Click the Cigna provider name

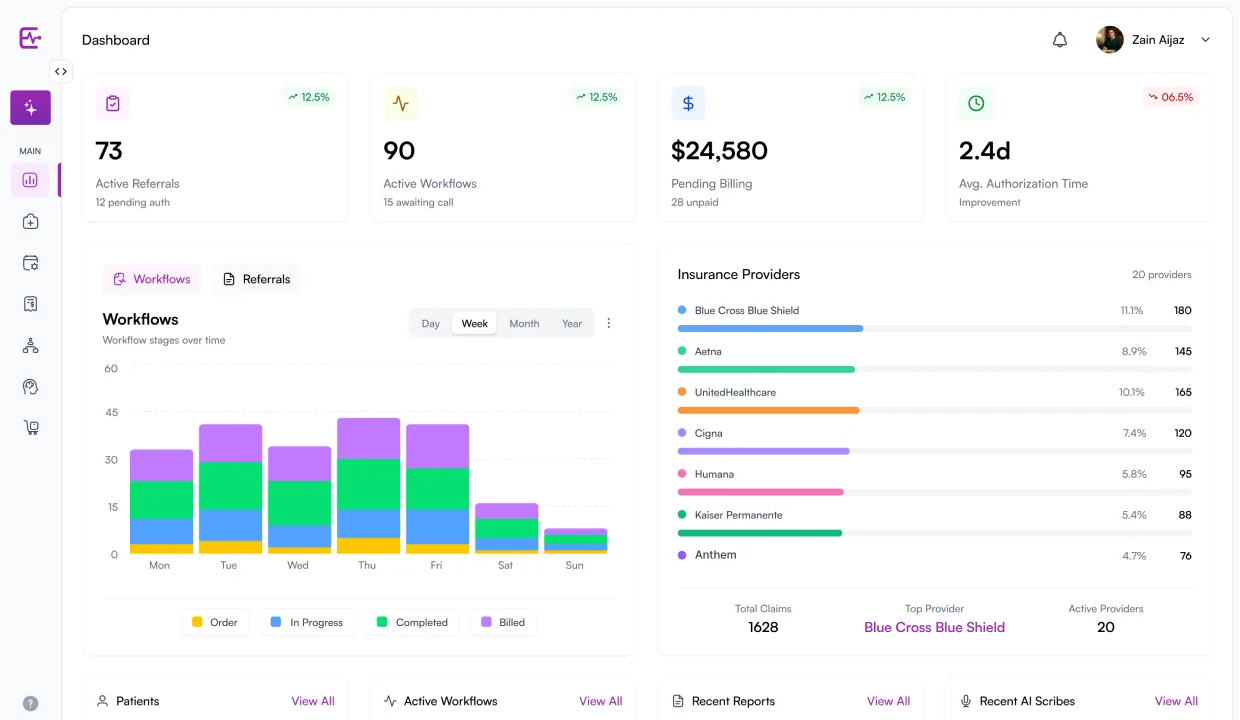coord(708,434)
